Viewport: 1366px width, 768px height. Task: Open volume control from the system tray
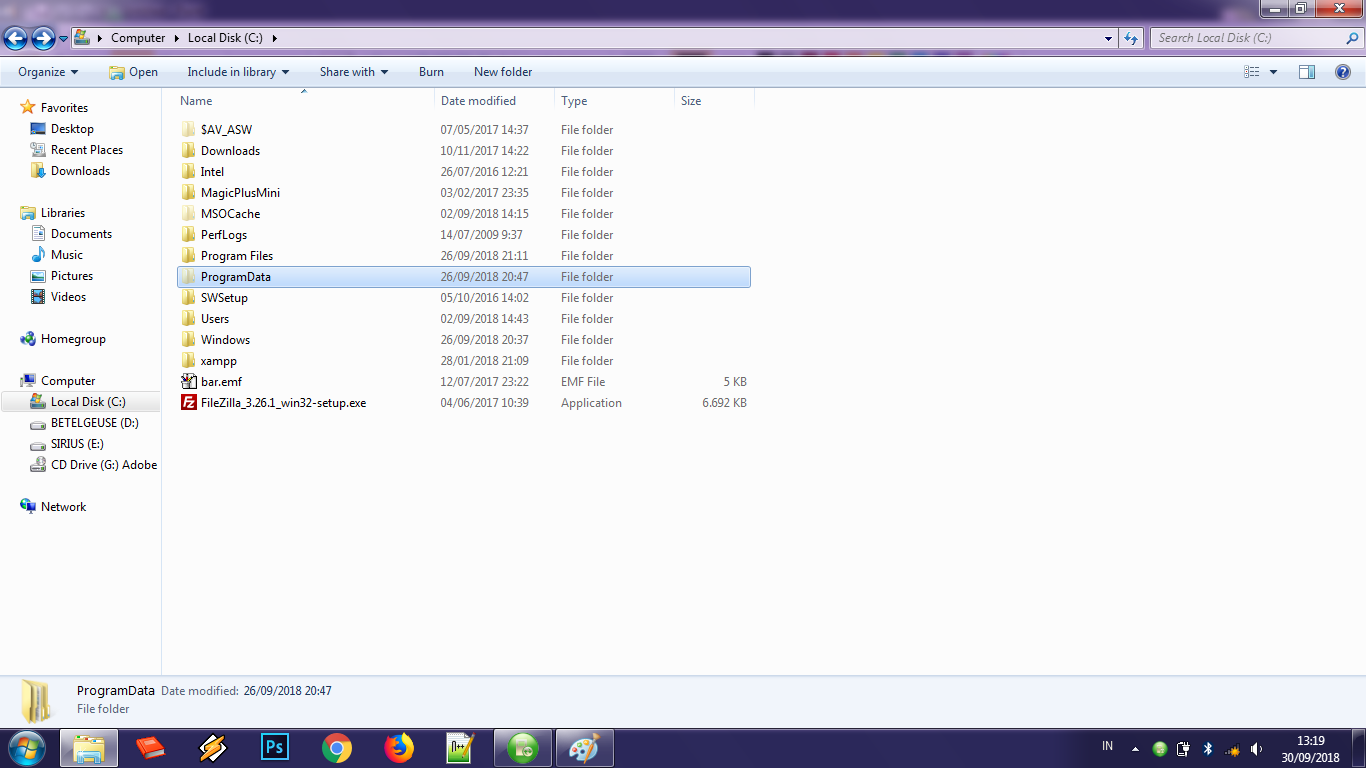pyautogui.click(x=1255, y=746)
